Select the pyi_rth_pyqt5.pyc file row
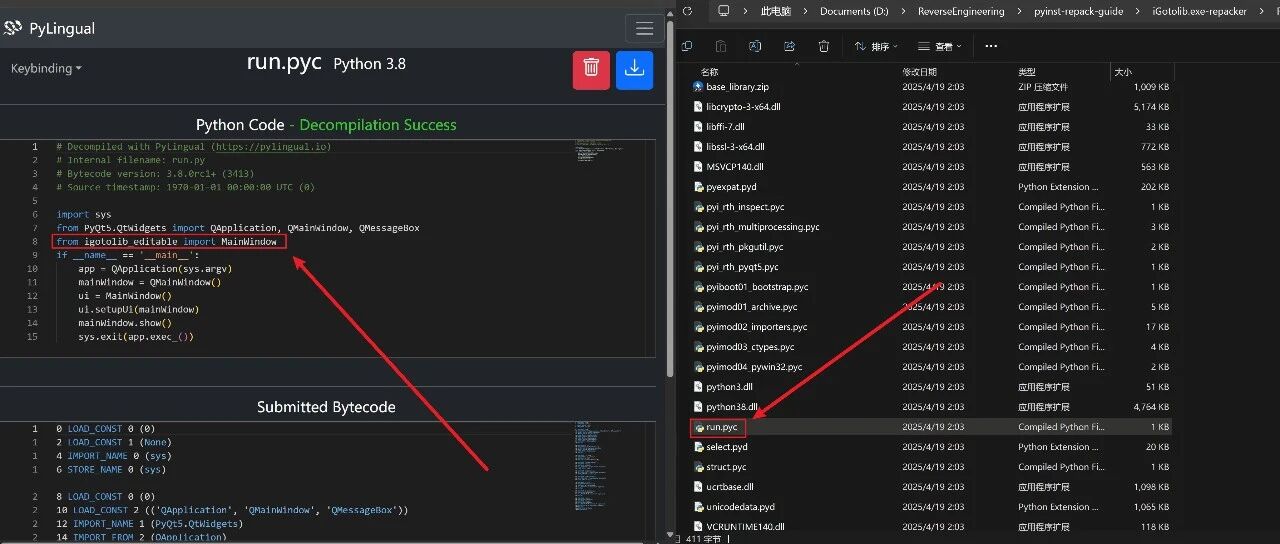This screenshot has width=1280, height=544. 933,267
